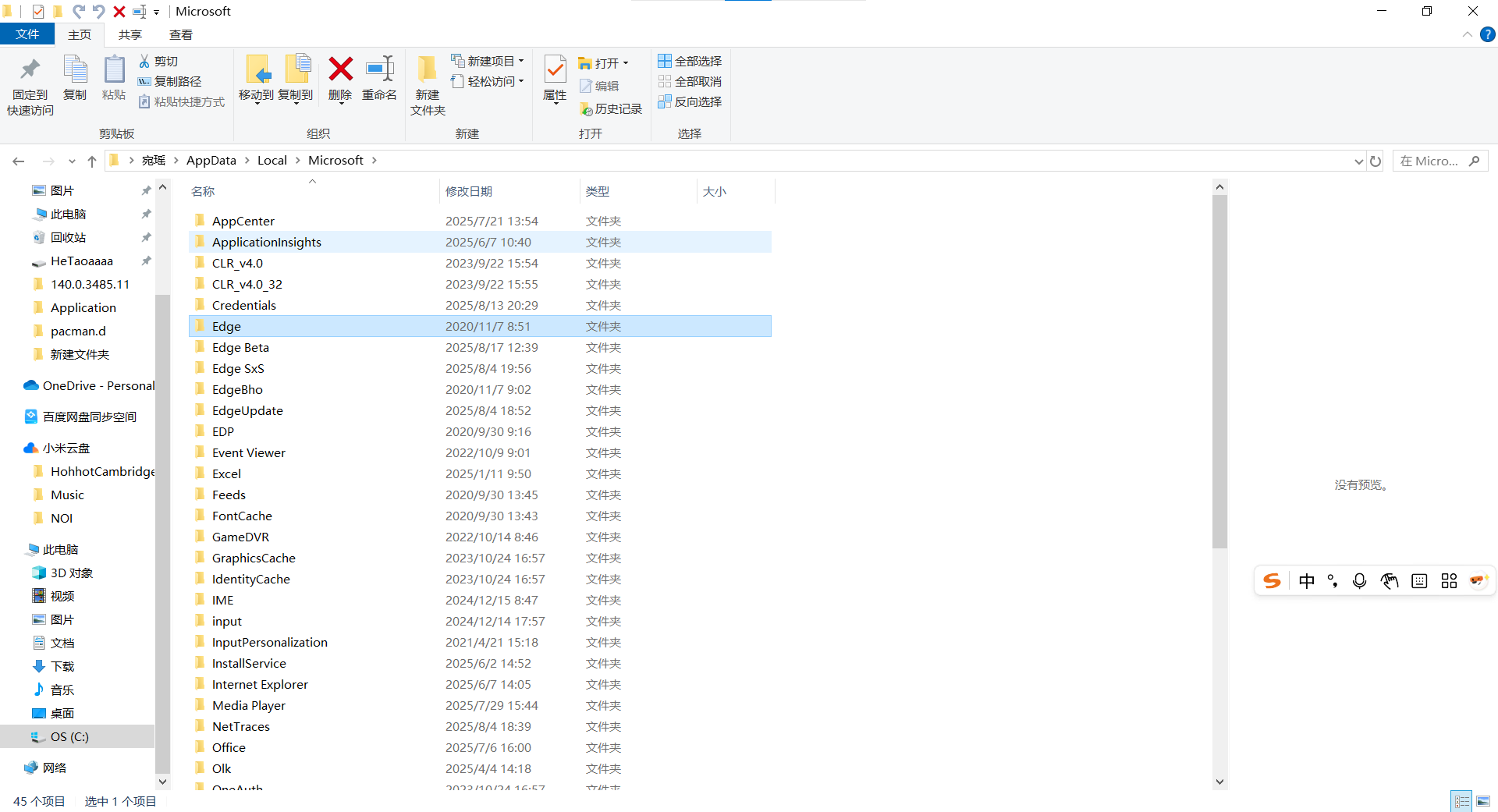
Task: Toggle Chinese/English input mode
Action: [1307, 580]
